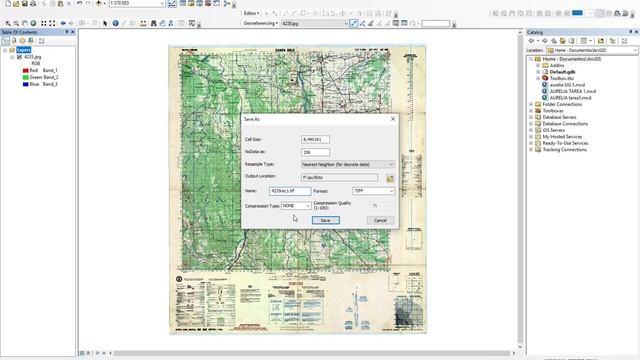
Task: Open the Catalog Location dropdown
Action: coord(635,50)
